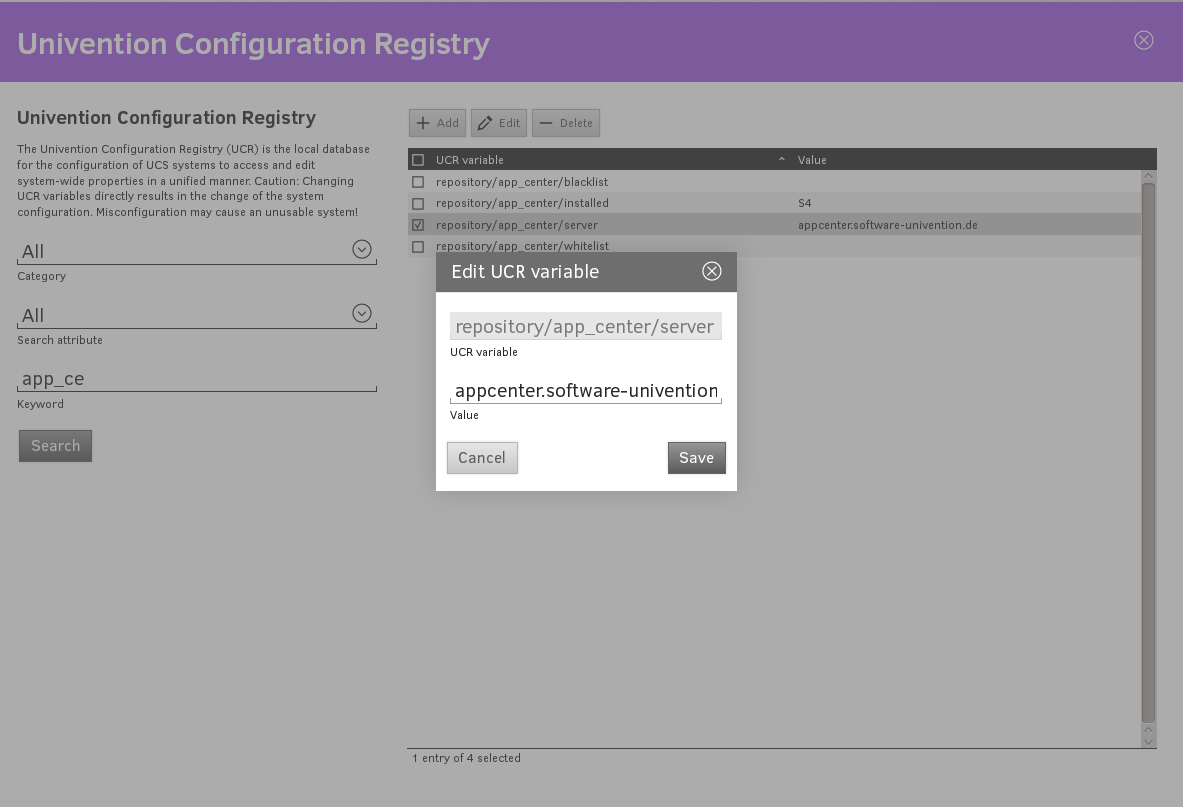Check the repository/app_center/installed row checkbox

click(418, 203)
